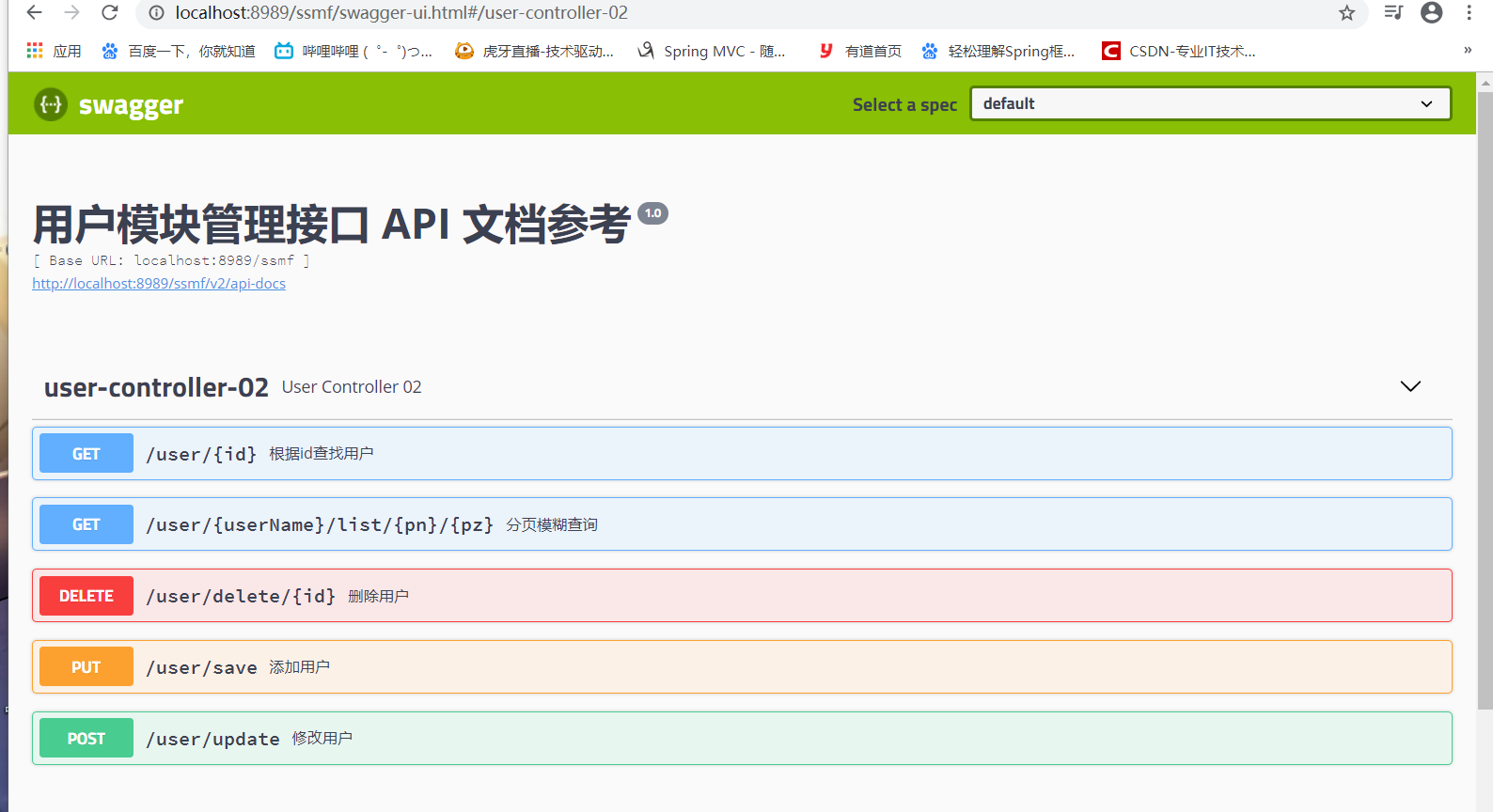Expand the PUT /user/save operation
Image resolution: width=1493 pixels, height=812 pixels.
tap(742, 667)
